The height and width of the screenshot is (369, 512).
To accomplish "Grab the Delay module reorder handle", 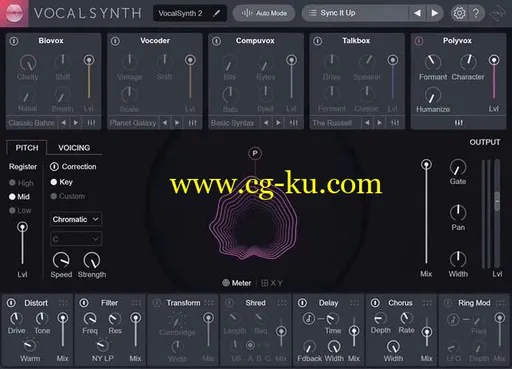I will point(354,303).
